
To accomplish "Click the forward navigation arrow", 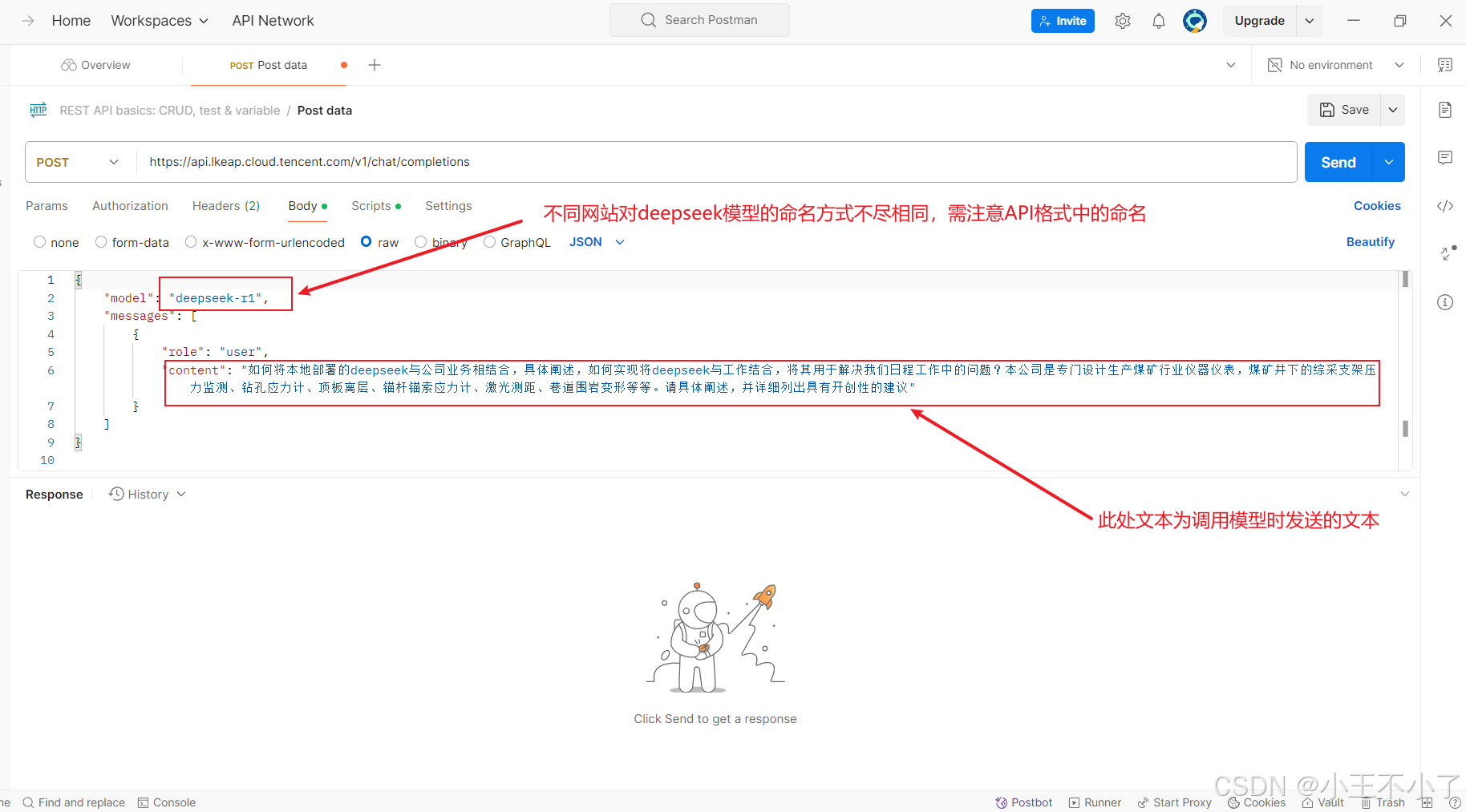I will (x=28, y=21).
